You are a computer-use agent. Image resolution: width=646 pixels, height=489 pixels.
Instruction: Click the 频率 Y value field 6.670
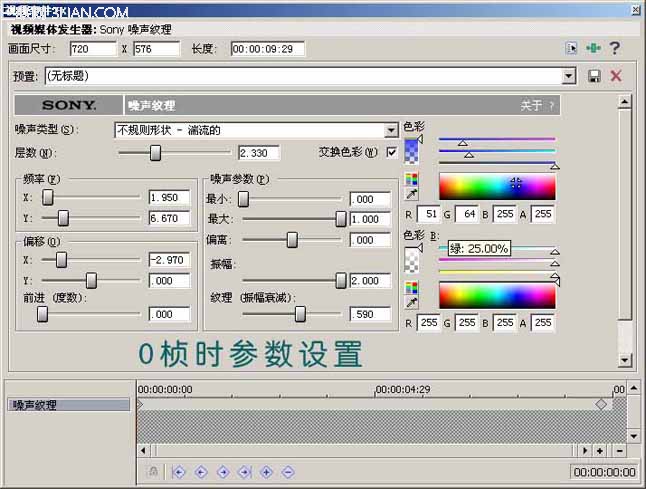pyautogui.click(x=169, y=218)
